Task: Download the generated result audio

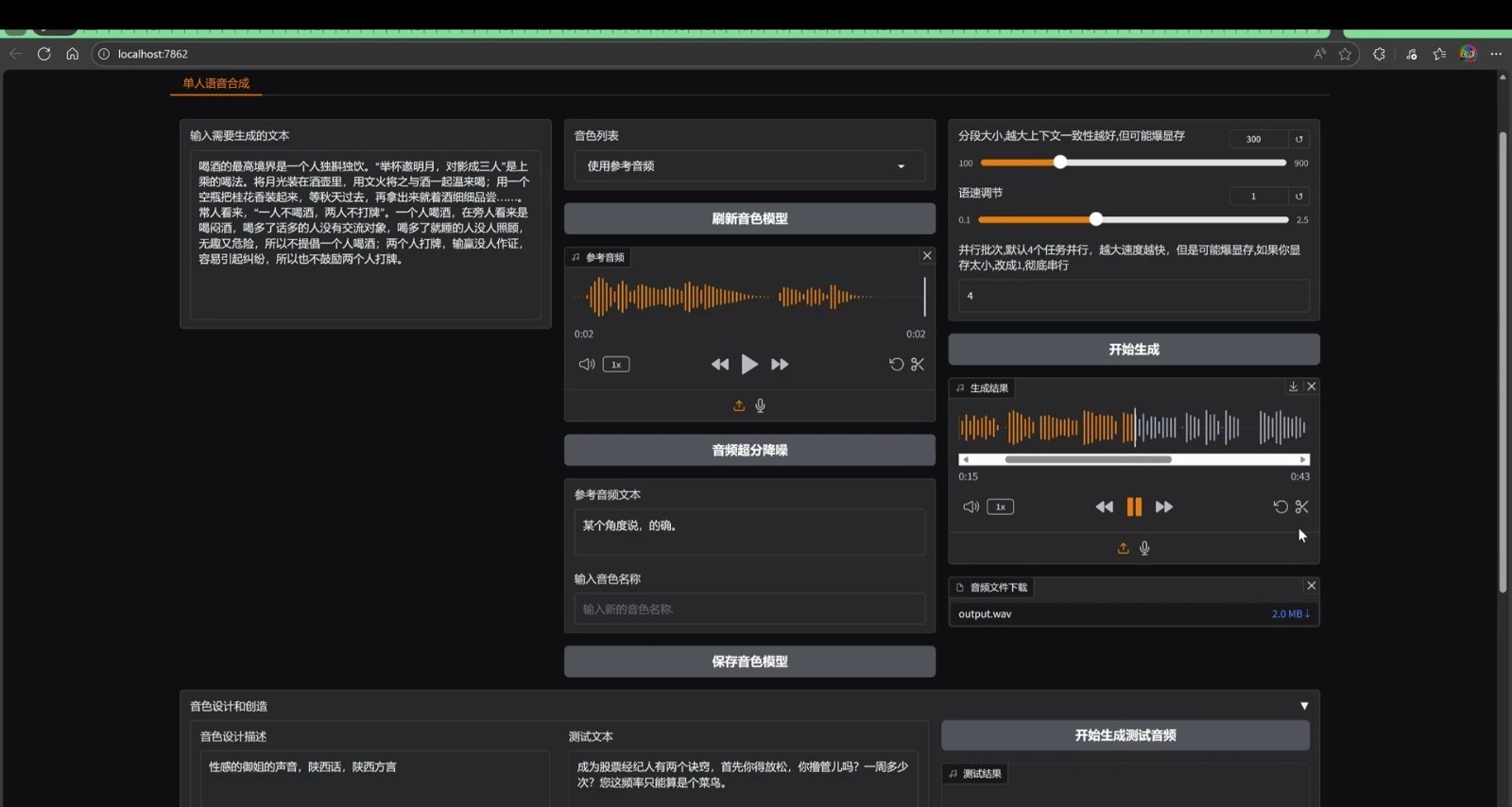Action: [x=1293, y=386]
